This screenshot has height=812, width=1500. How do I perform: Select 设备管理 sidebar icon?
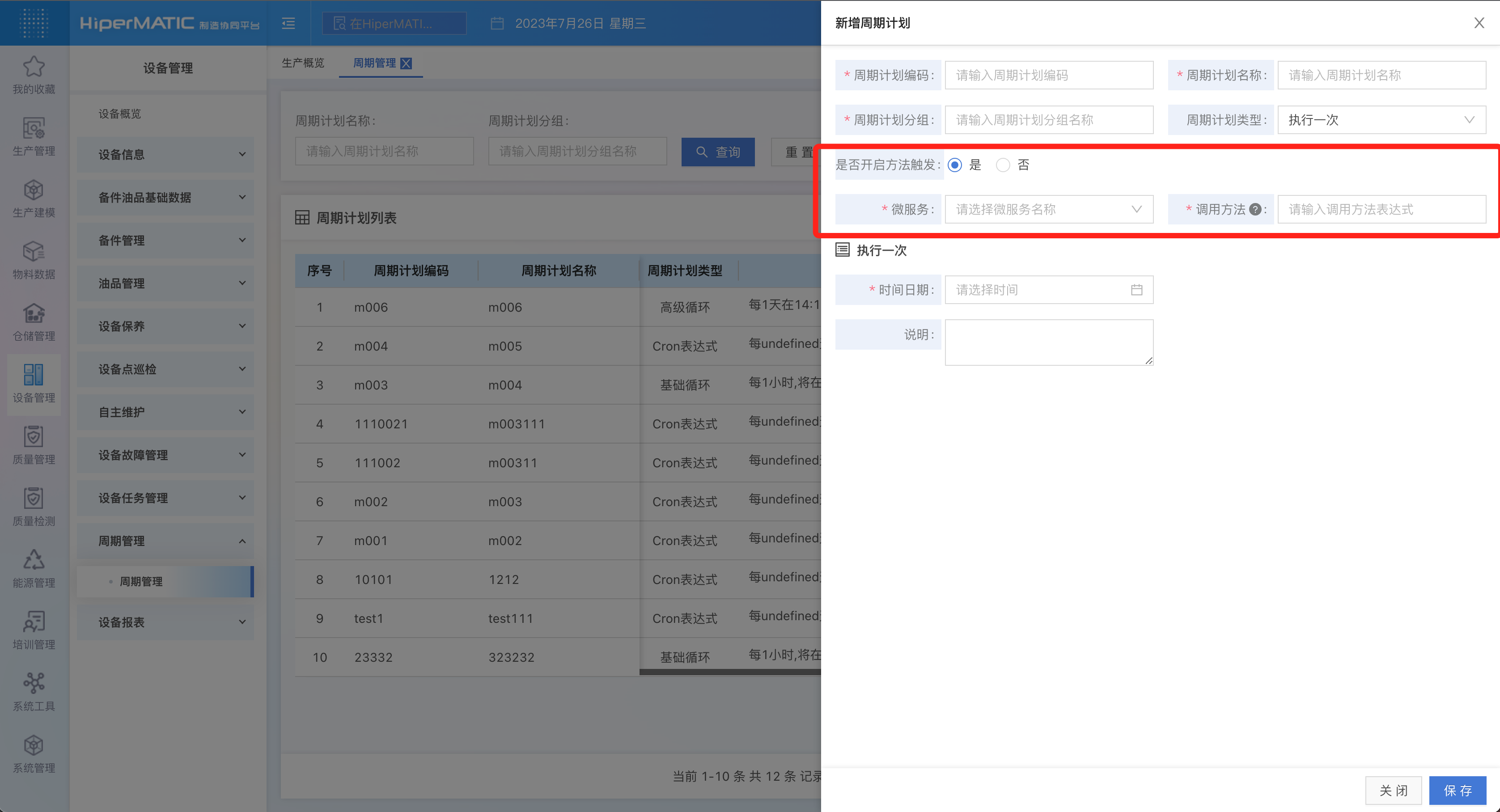tap(34, 375)
